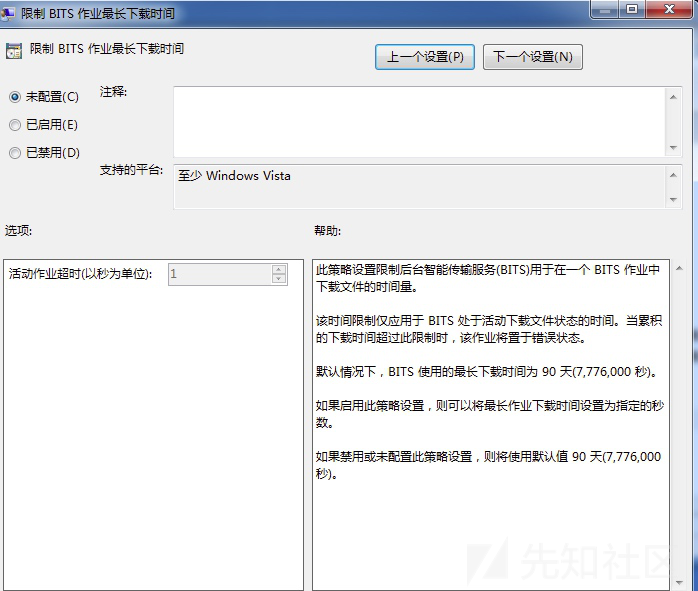The width and height of the screenshot is (698, 591).
Task: Maximize the policy settings window
Action: 632,10
